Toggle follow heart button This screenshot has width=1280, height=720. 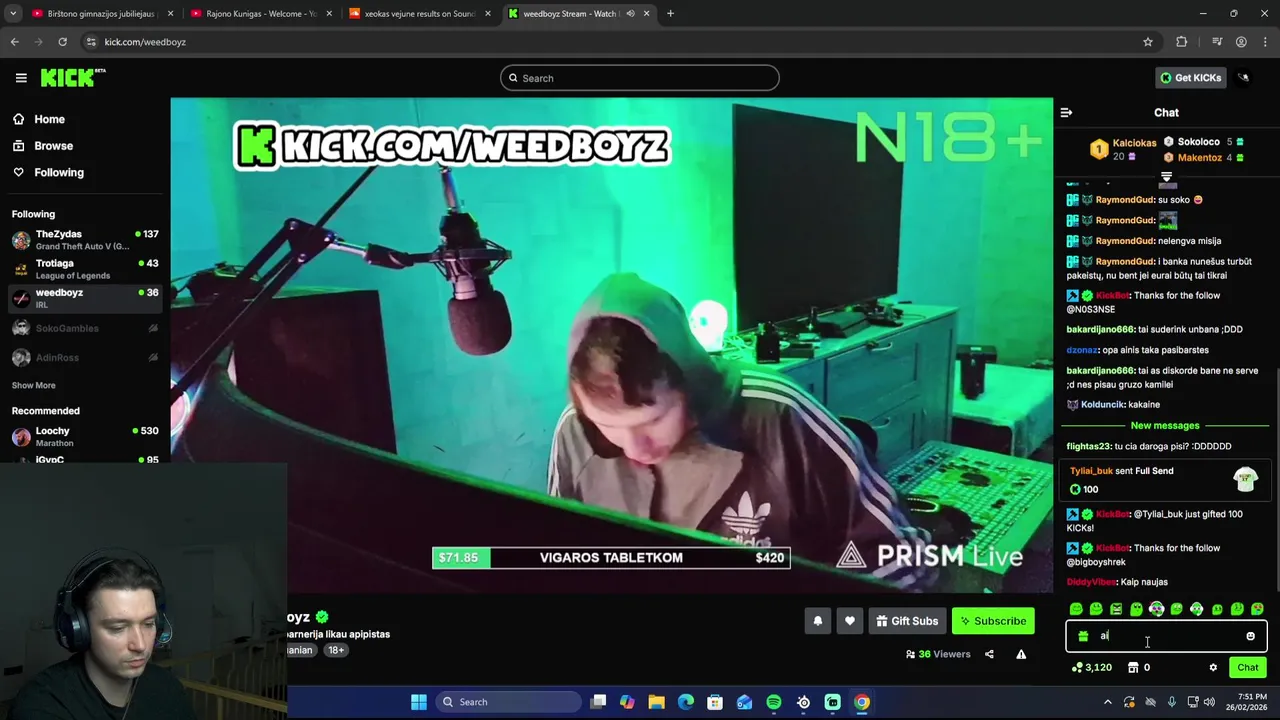point(849,621)
